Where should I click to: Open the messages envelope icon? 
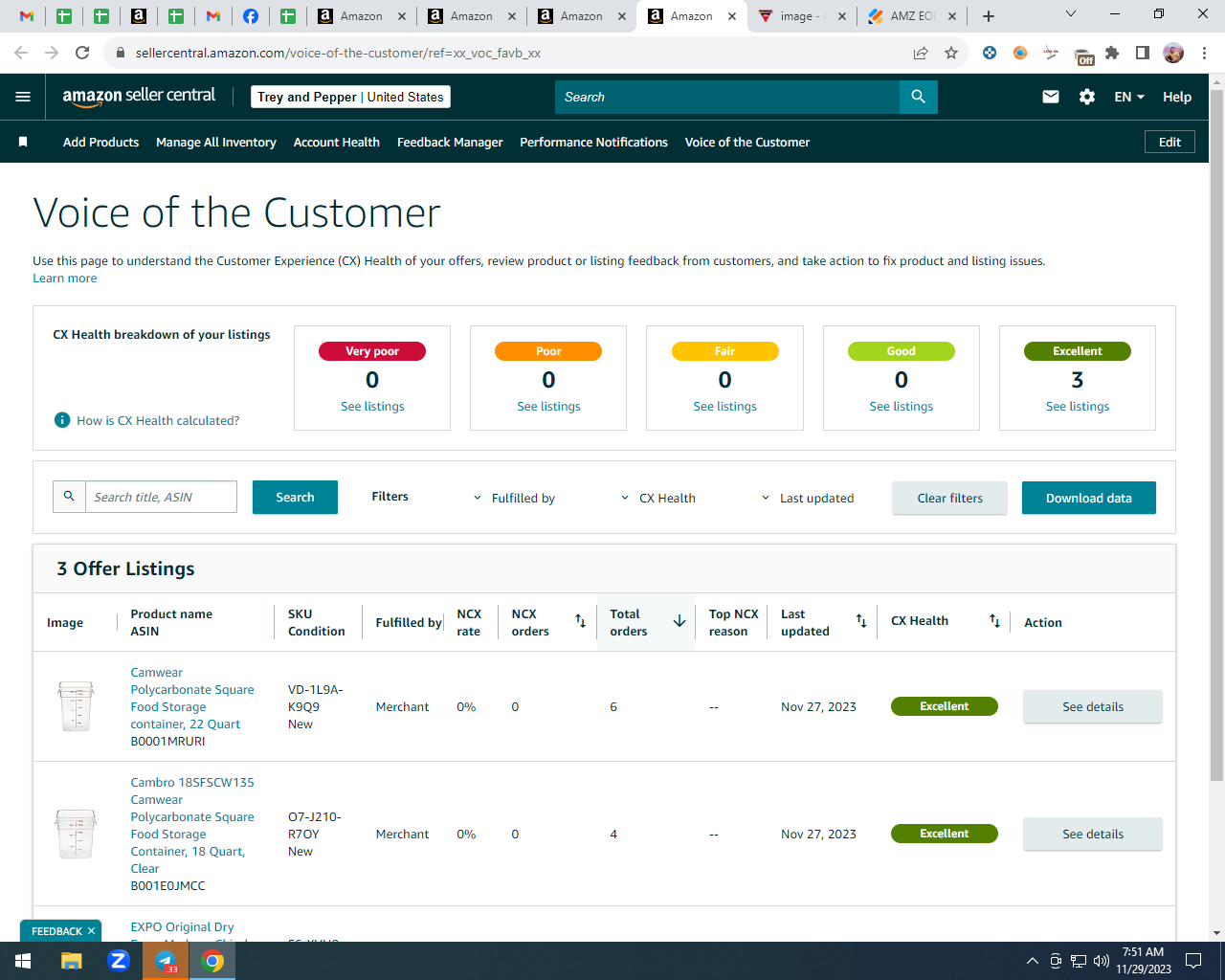1051,97
